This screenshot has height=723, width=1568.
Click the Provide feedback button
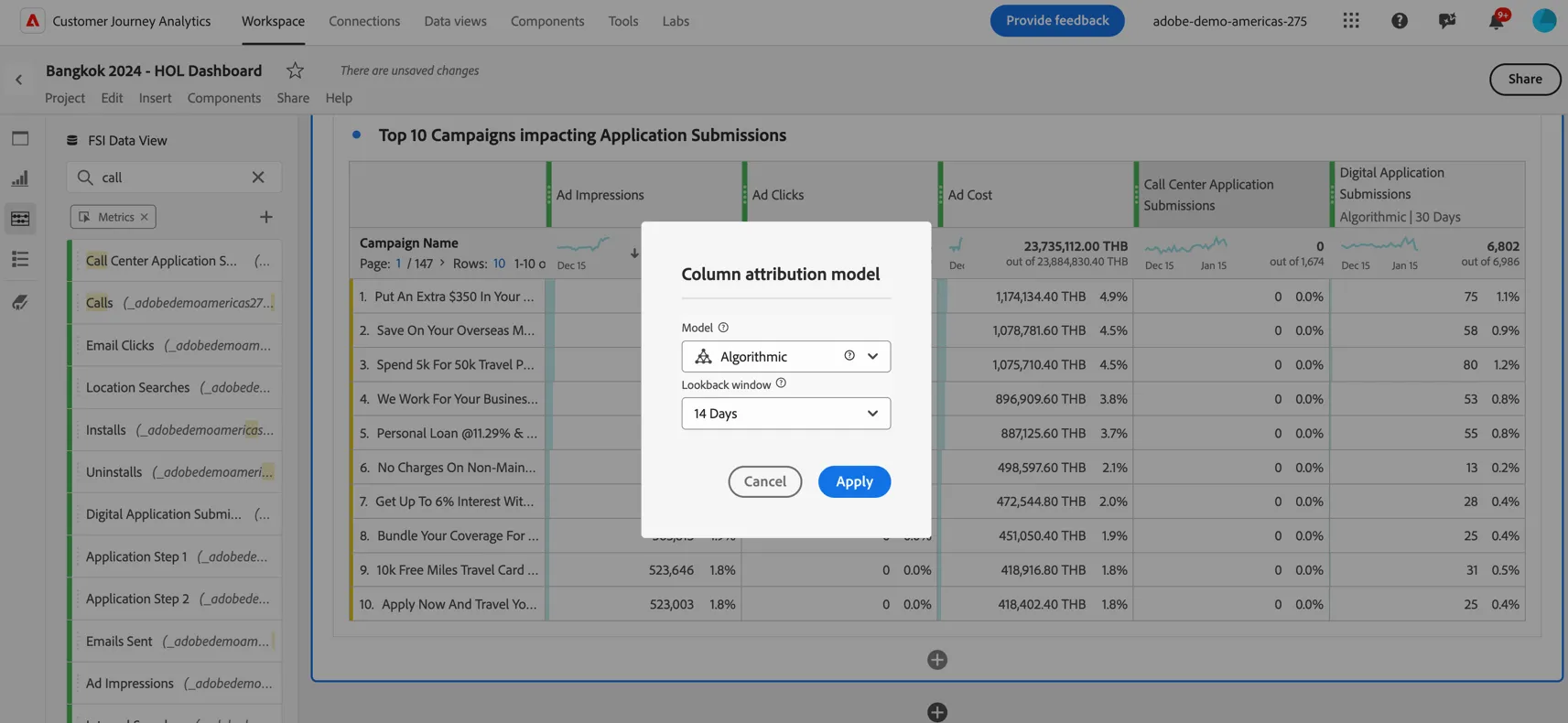click(x=1057, y=20)
